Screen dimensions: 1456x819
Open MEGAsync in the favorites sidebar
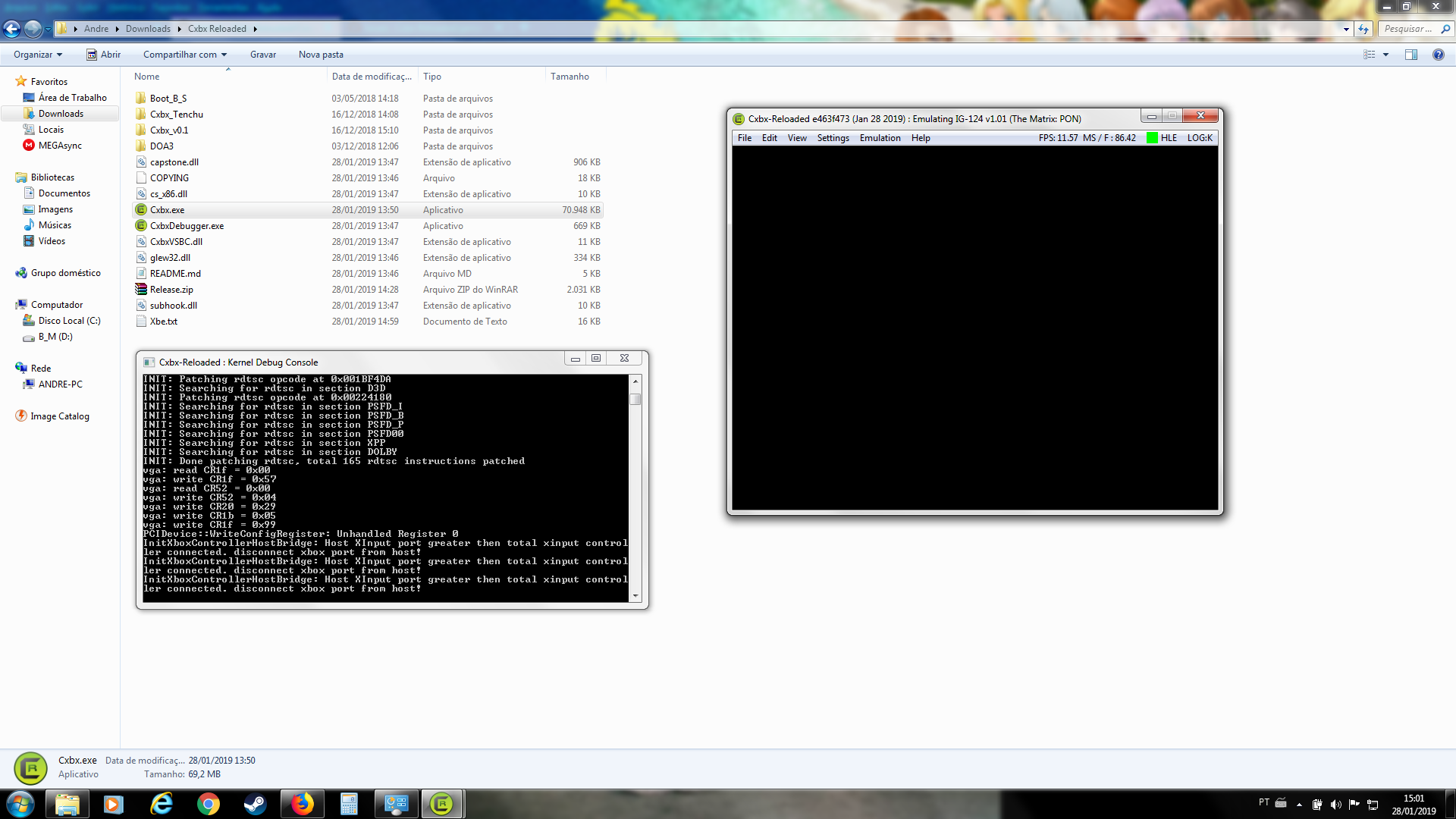pos(52,146)
